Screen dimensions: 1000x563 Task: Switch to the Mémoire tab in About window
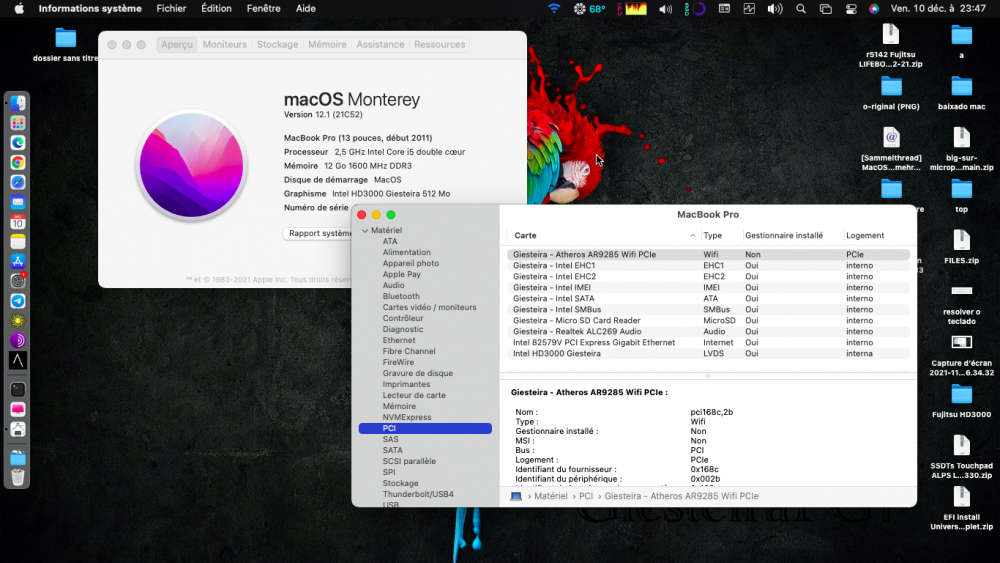coord(327,45)
